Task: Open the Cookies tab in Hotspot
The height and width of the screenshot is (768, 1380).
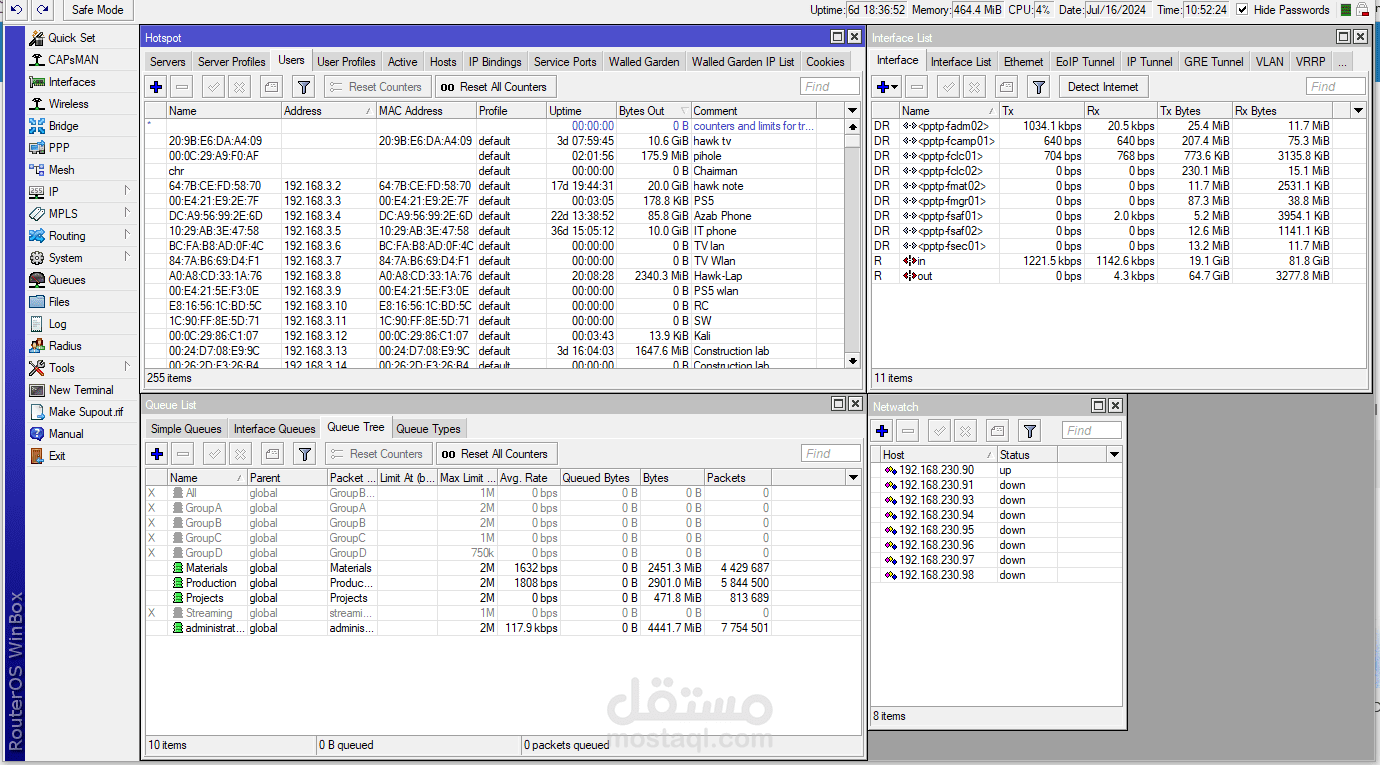Action: (825, 61)
